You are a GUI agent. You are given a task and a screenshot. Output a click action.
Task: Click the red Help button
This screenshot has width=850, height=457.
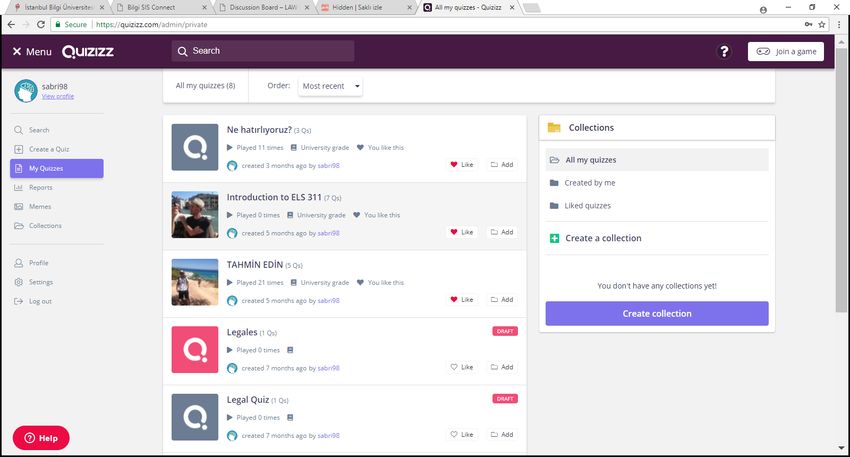tap(41, 438)
